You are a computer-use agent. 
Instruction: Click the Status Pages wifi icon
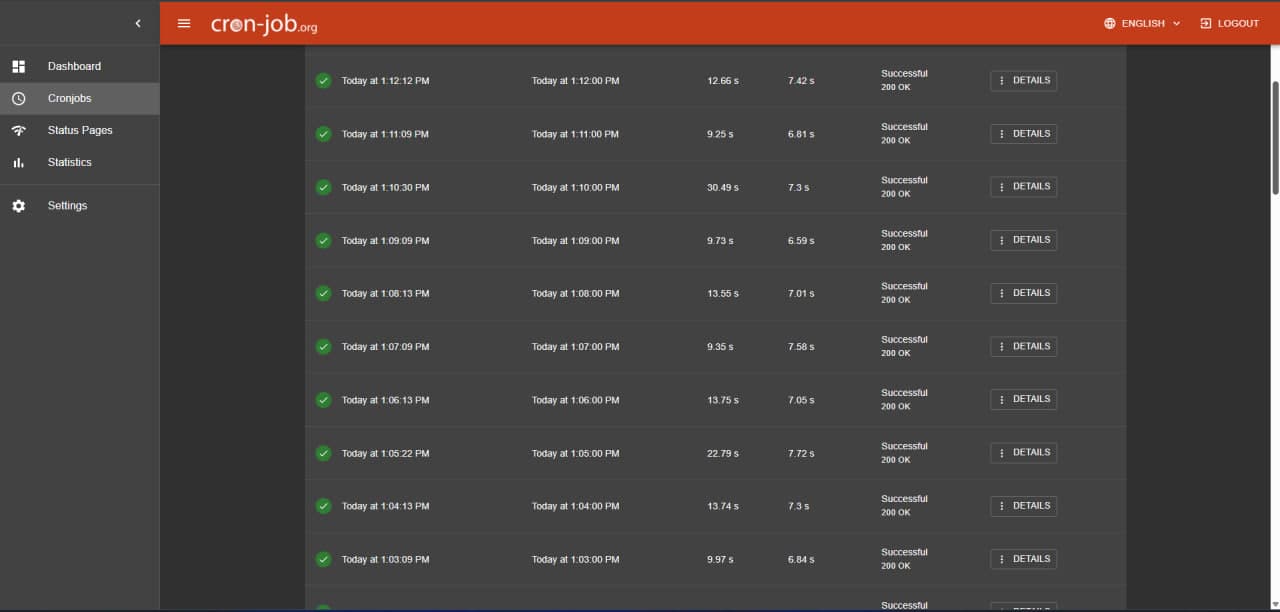(x=18, y=130)
